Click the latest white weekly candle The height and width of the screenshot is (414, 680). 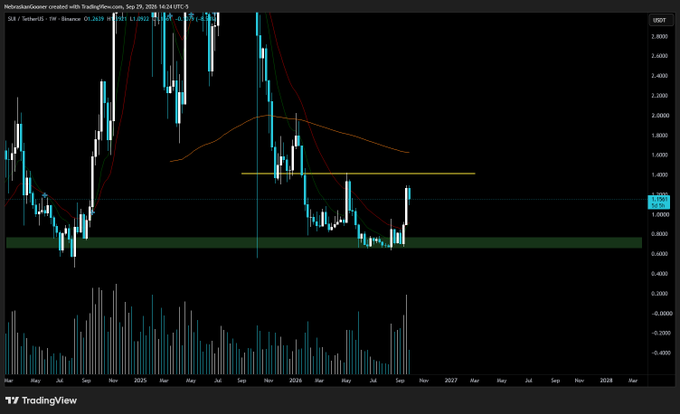tap(406, 205)
